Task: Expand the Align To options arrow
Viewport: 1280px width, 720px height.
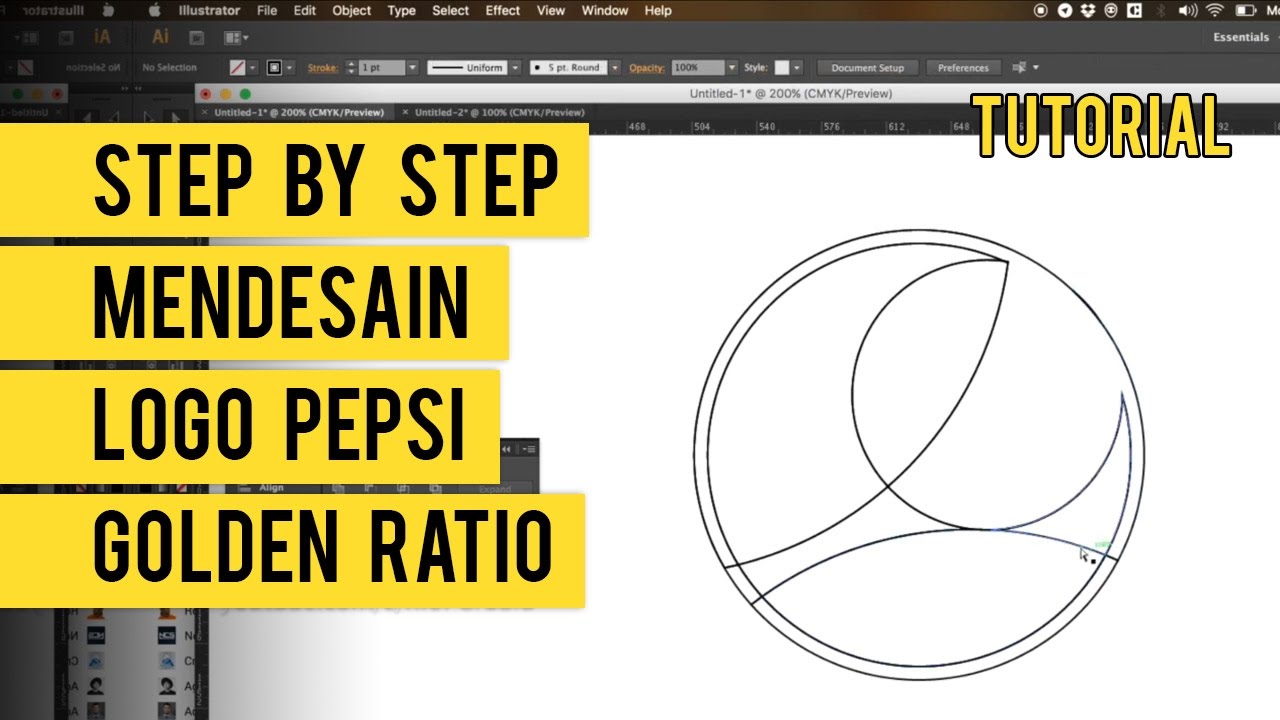Action: [x=1036, y=68]
